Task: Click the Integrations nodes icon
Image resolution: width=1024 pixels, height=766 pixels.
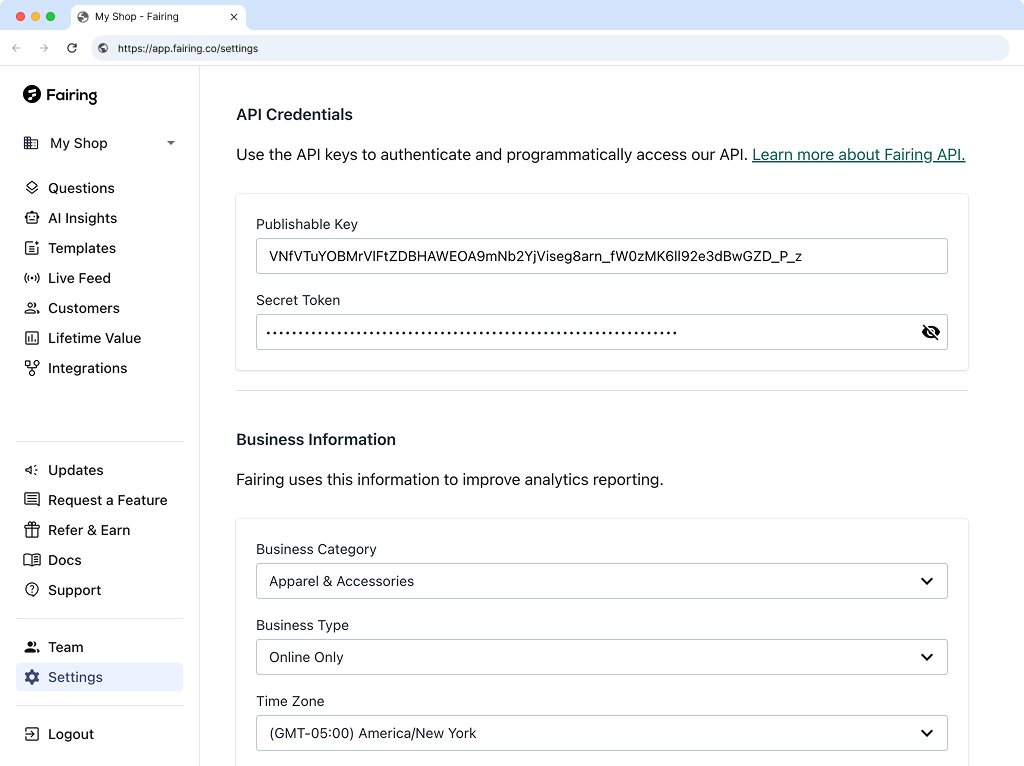Action: click(32, 368)
